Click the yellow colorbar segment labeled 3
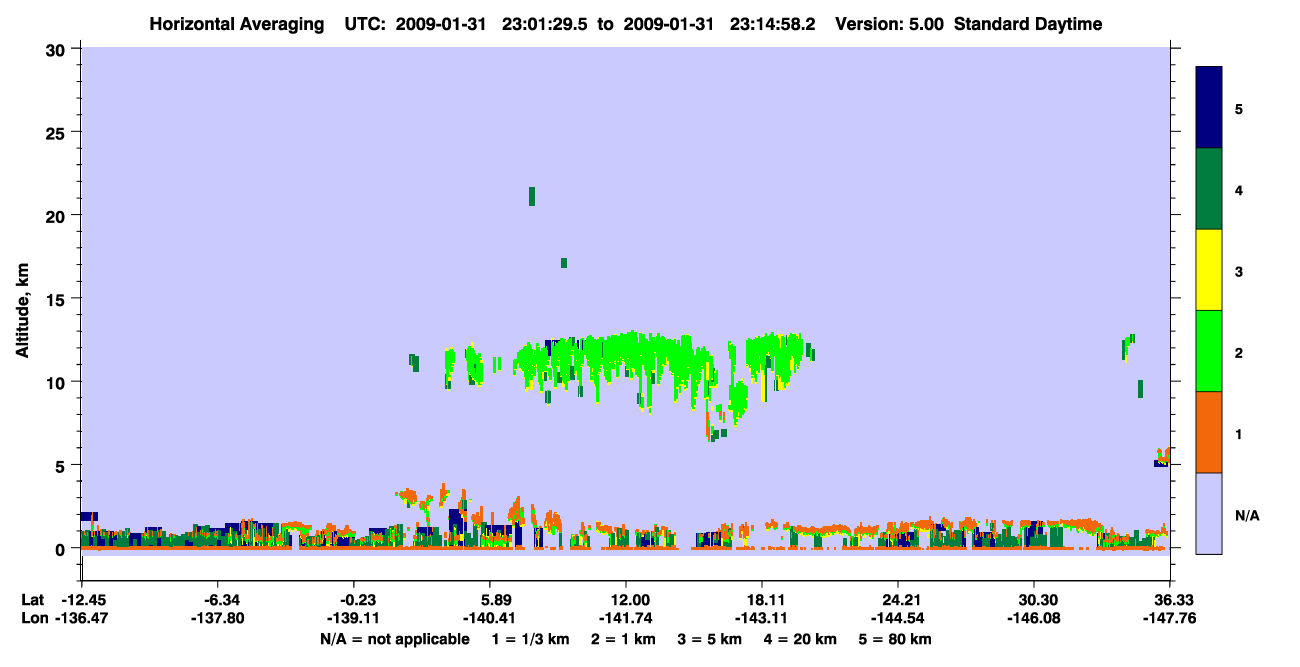This screenshot has width=1300, height=667. 1209,270
